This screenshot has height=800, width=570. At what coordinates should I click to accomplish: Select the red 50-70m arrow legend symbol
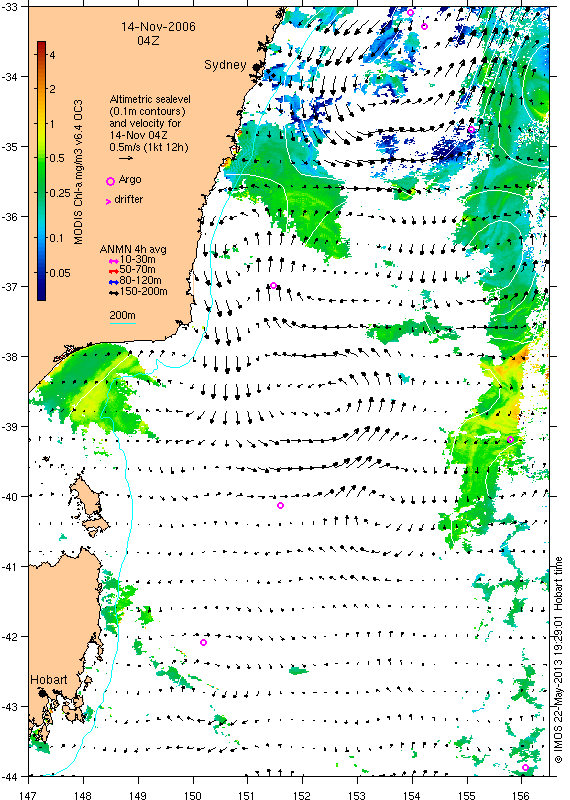pyautogui.click(x=114, y=270)
